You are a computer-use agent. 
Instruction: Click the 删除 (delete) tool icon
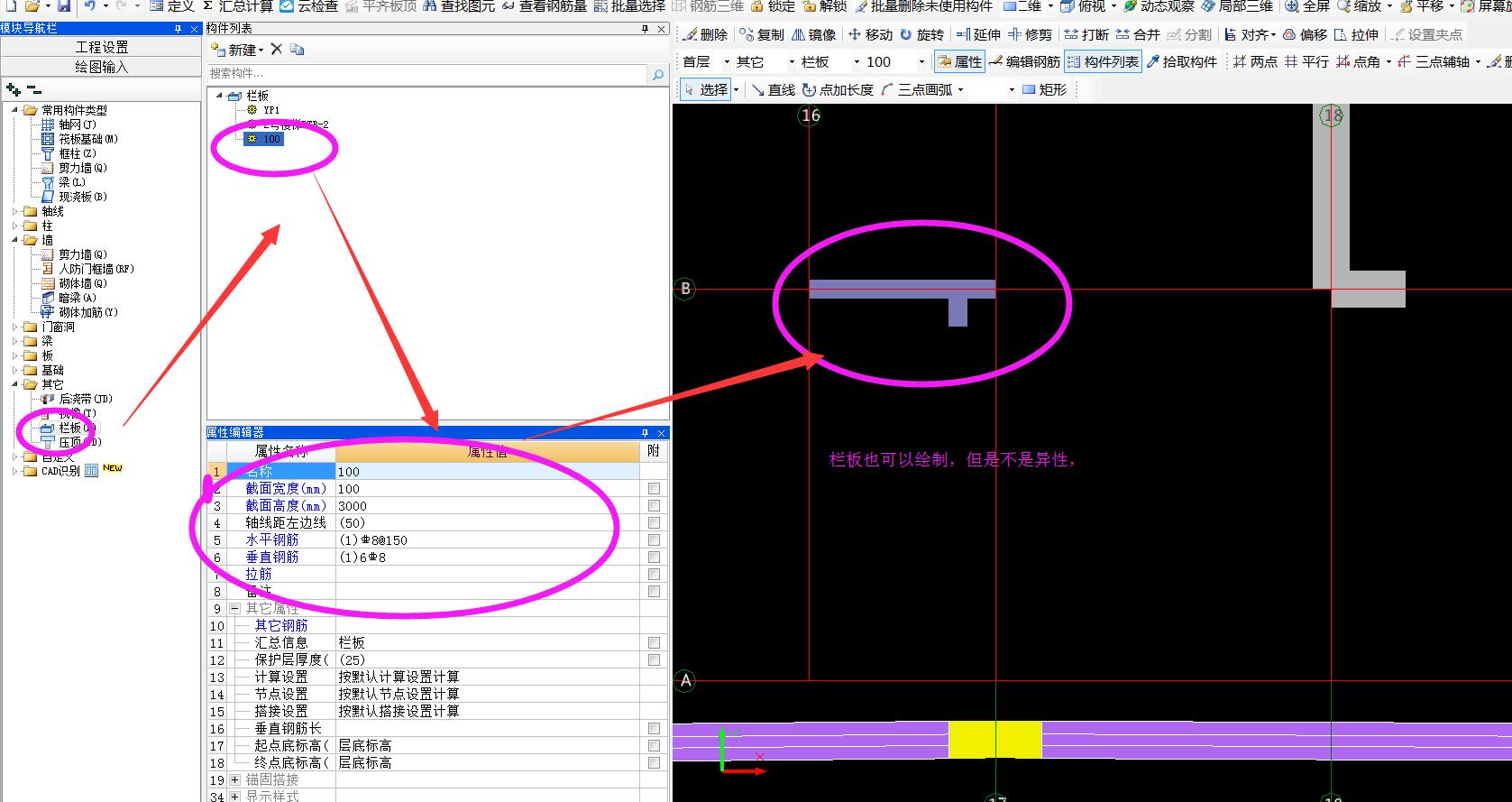[706, 34]
